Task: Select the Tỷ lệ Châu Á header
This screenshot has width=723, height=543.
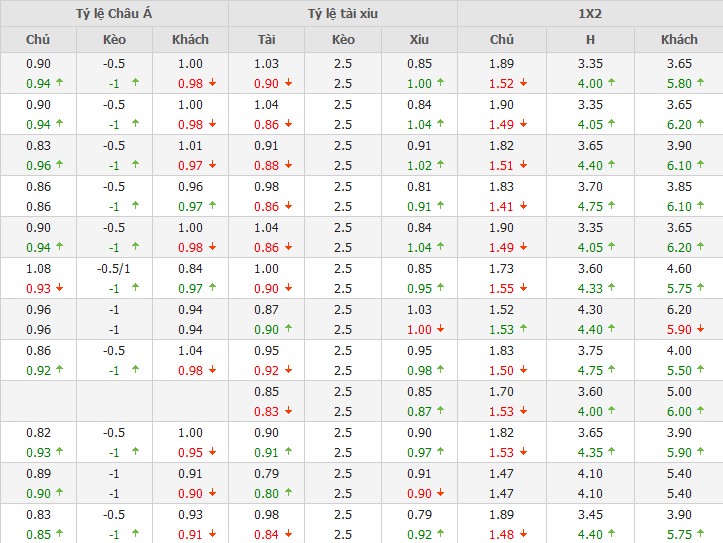Action: [x=114, y=13]
